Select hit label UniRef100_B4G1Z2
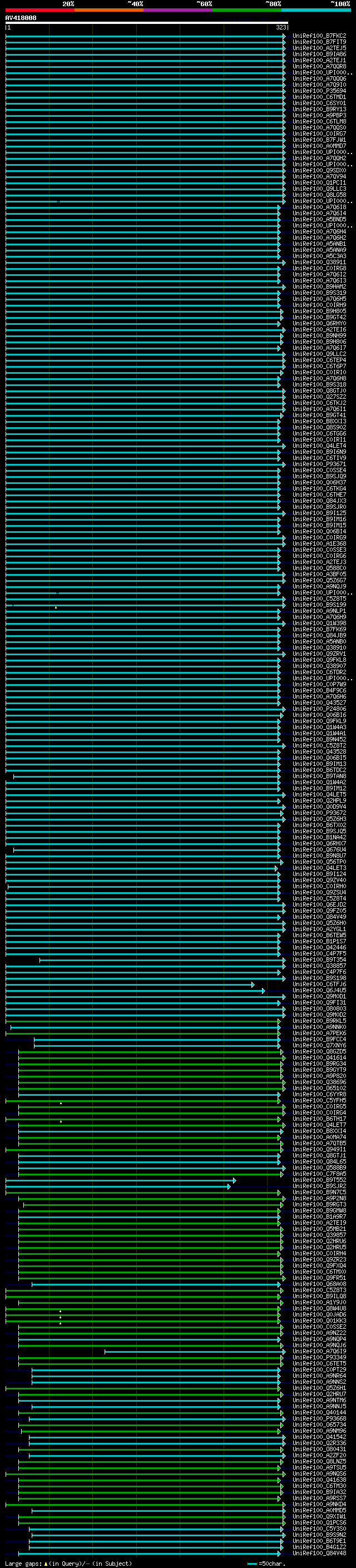Screen dimensions: 356x1568 click(x=319, y=1547)
